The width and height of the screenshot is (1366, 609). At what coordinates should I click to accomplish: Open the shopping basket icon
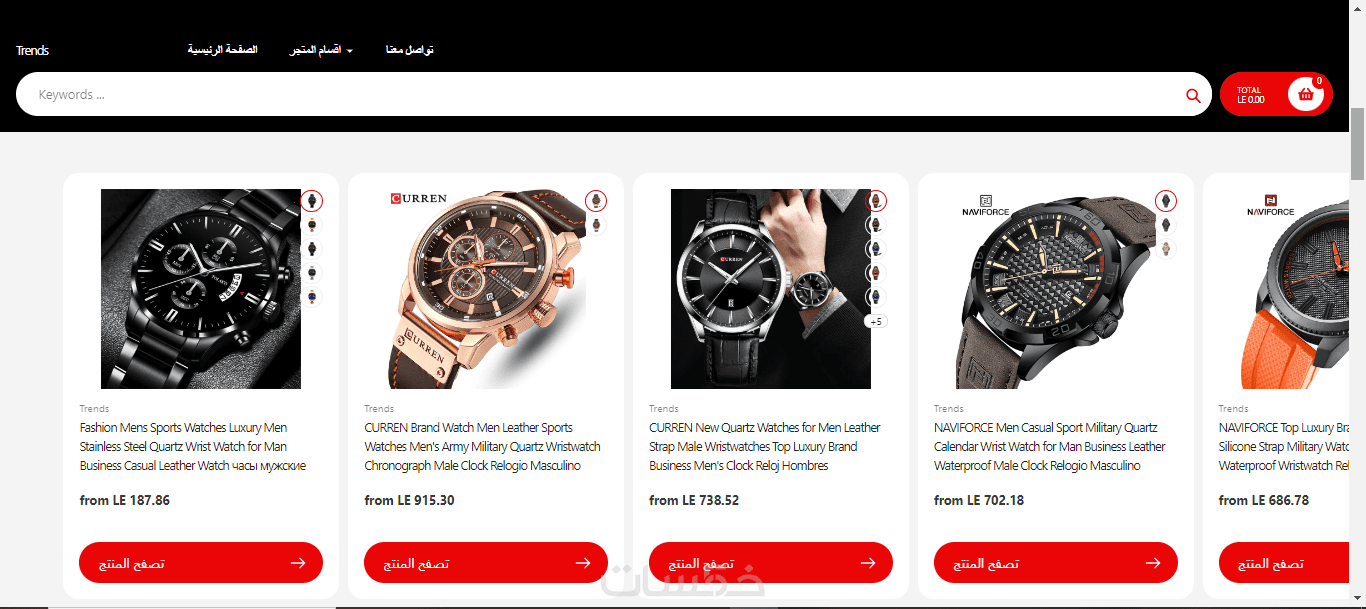[x=1305, y=94]
